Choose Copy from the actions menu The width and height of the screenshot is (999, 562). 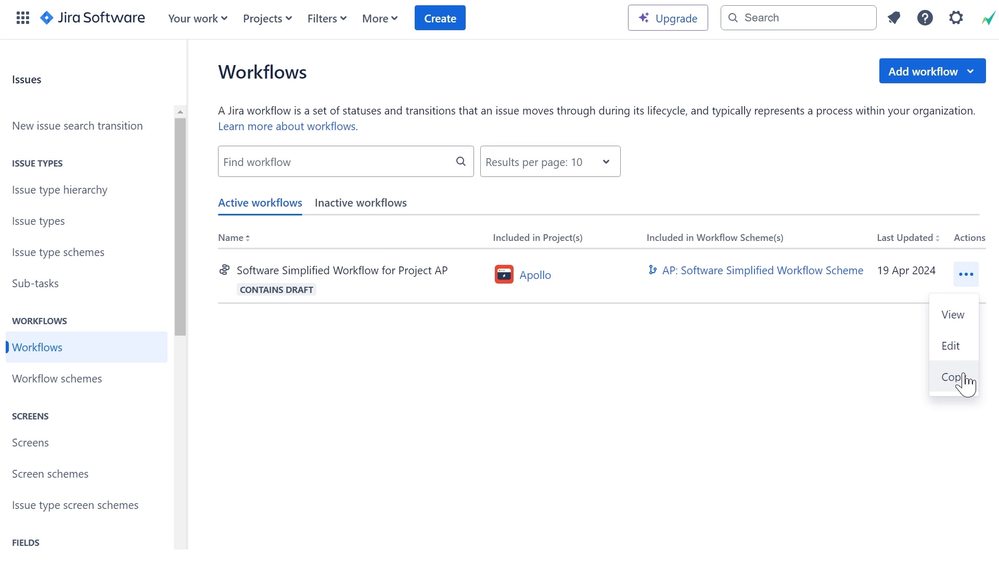(x=953, y=377)
